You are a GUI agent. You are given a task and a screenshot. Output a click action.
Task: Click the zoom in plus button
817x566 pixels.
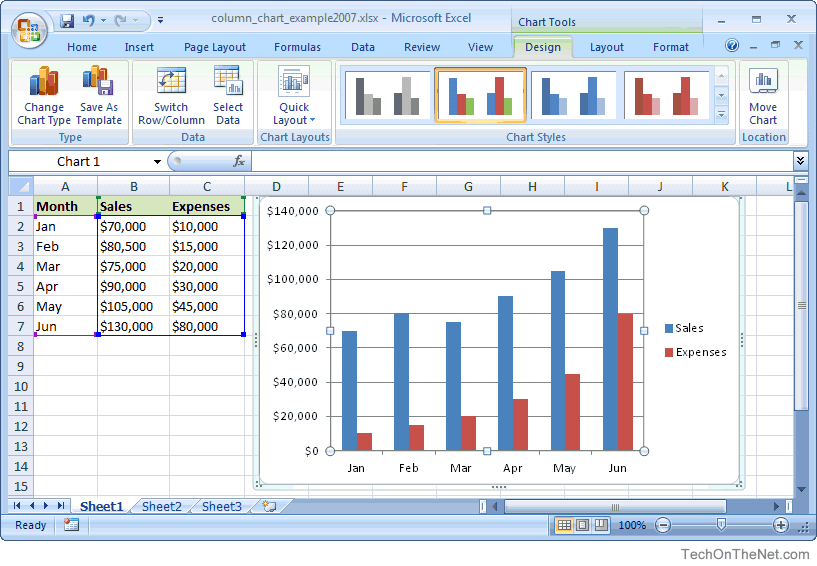coord(781,525)
